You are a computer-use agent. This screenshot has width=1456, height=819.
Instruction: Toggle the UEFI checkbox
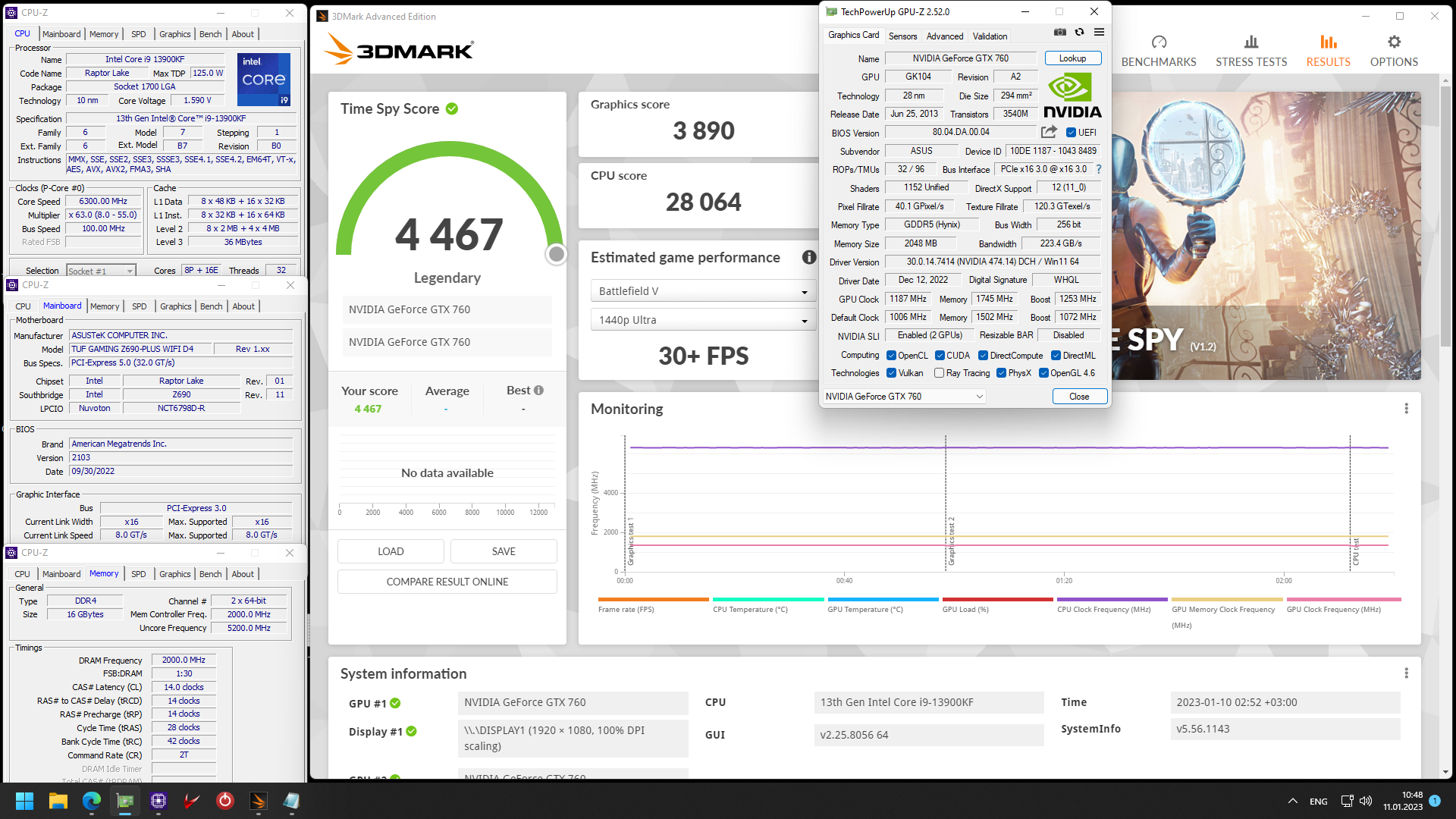tap(1071, 133)
